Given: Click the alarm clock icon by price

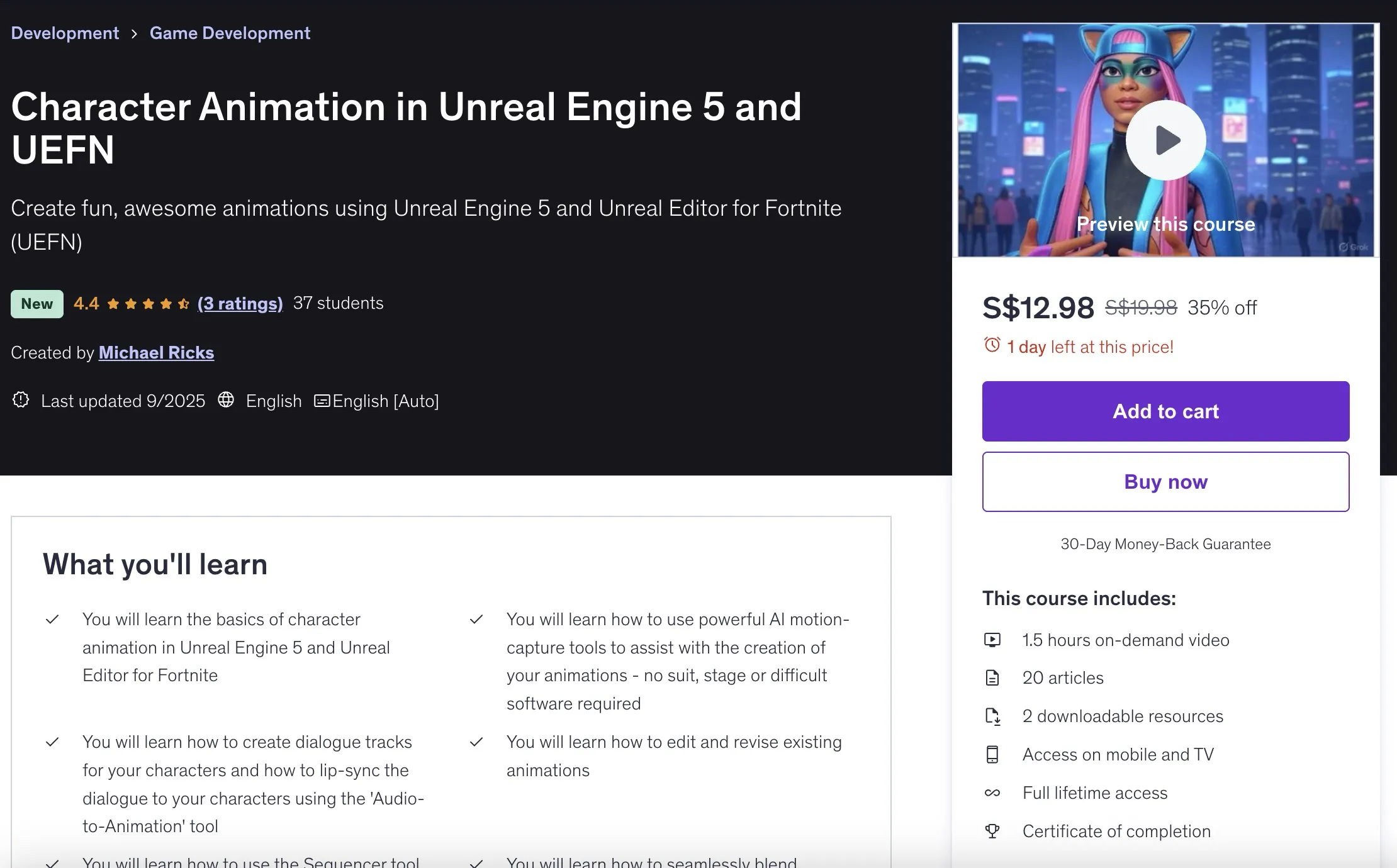Looking at the screenshot, I should [992, 345].
